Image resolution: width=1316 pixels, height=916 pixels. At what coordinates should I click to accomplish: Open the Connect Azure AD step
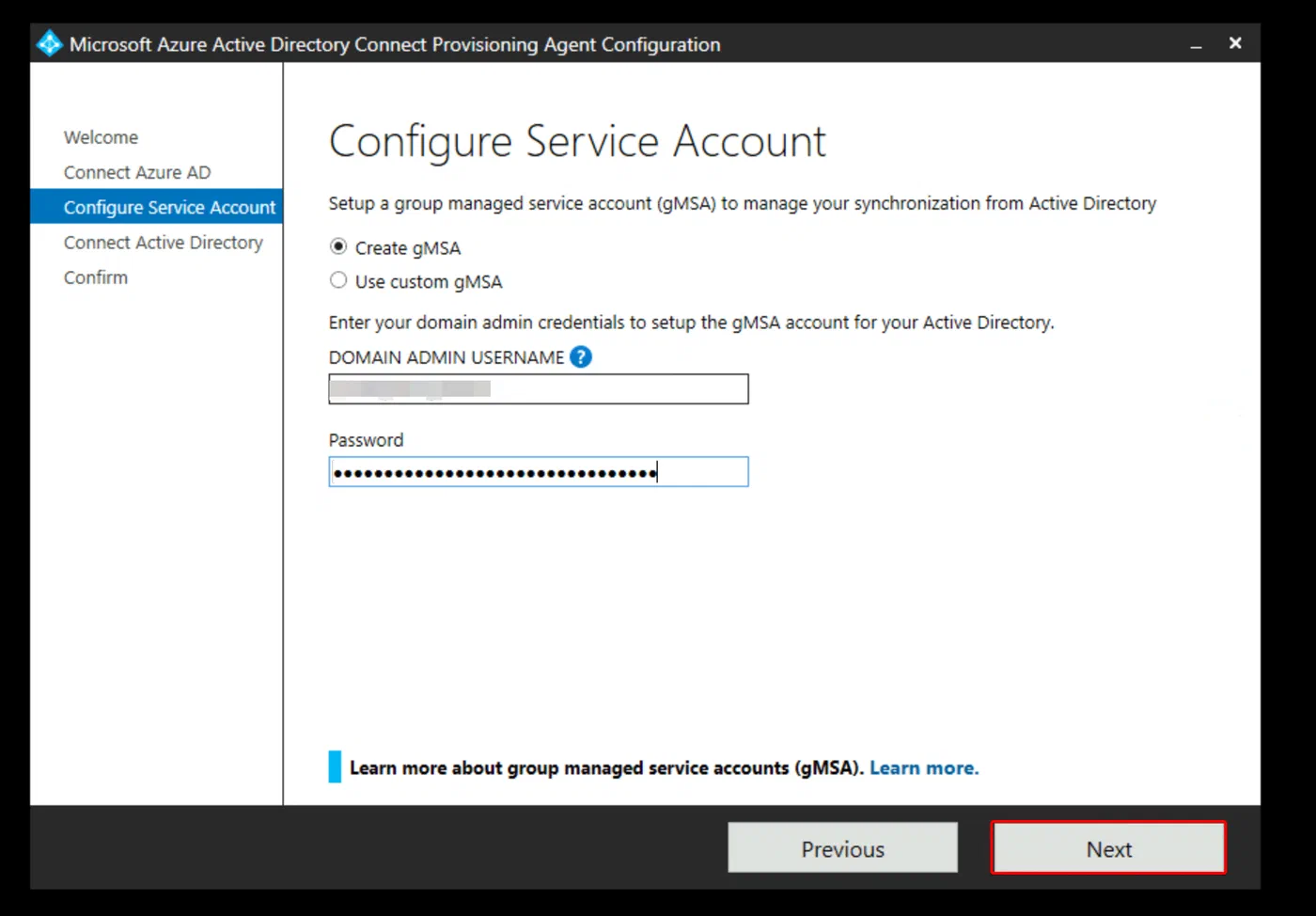[137, 172]
